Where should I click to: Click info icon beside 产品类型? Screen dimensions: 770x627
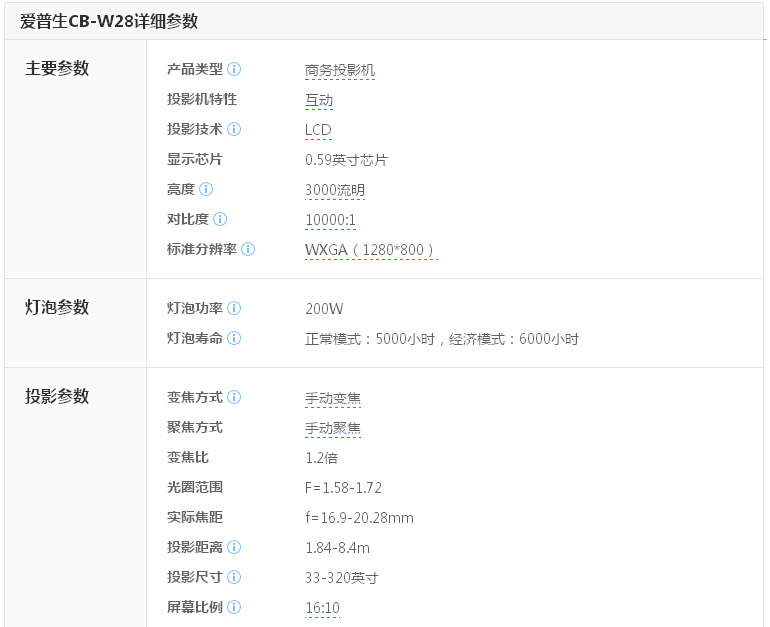pos(234,69)
